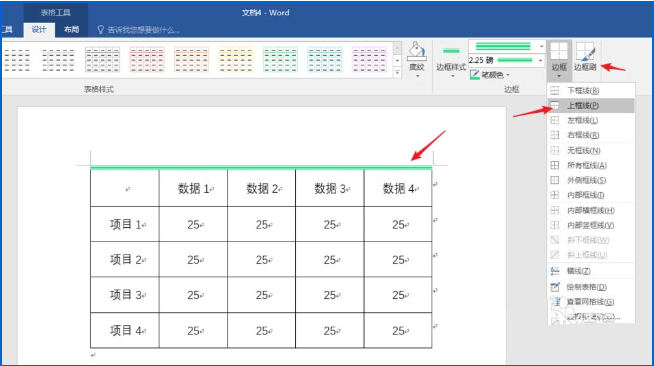This screenshot has height=366, width=654.
Task: Select 无框线(N) to remove borders
Action: tap(591, 150)
